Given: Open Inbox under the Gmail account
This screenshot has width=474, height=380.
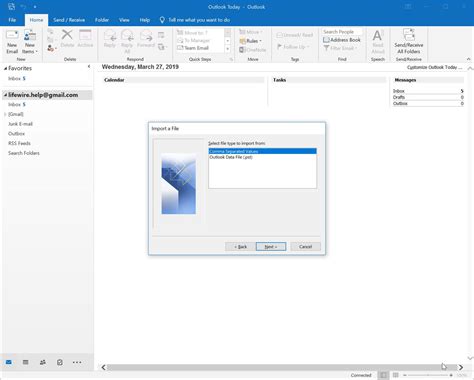Looking at the screenshot, I should point(17,105).
